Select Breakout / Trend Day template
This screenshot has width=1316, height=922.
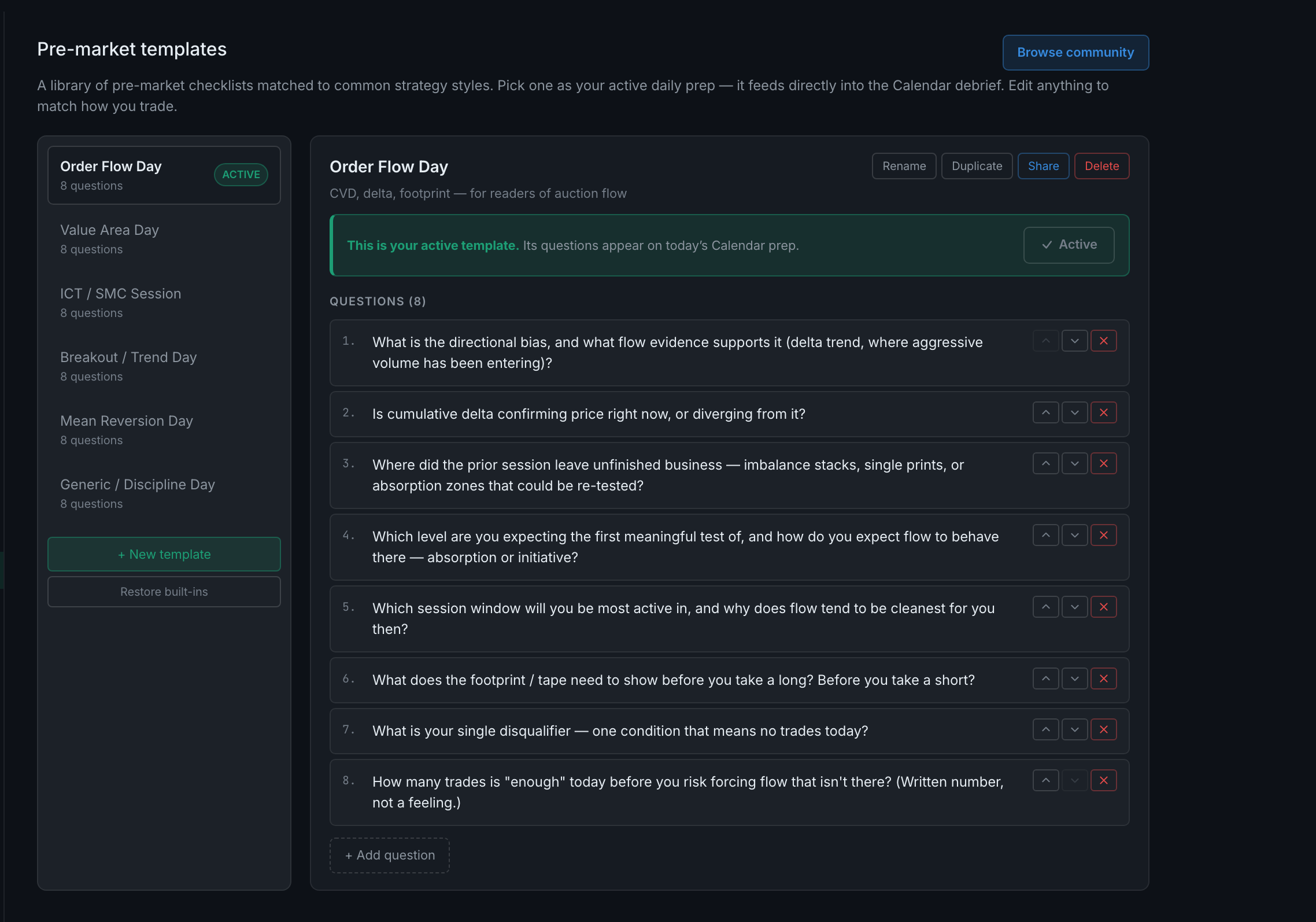pyautogui.click(x=164, y=366)
